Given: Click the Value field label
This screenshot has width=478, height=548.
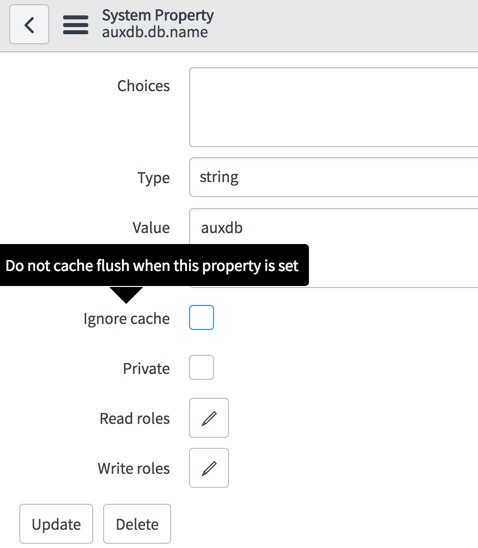Looking at the screenshot, I should 151,228.
